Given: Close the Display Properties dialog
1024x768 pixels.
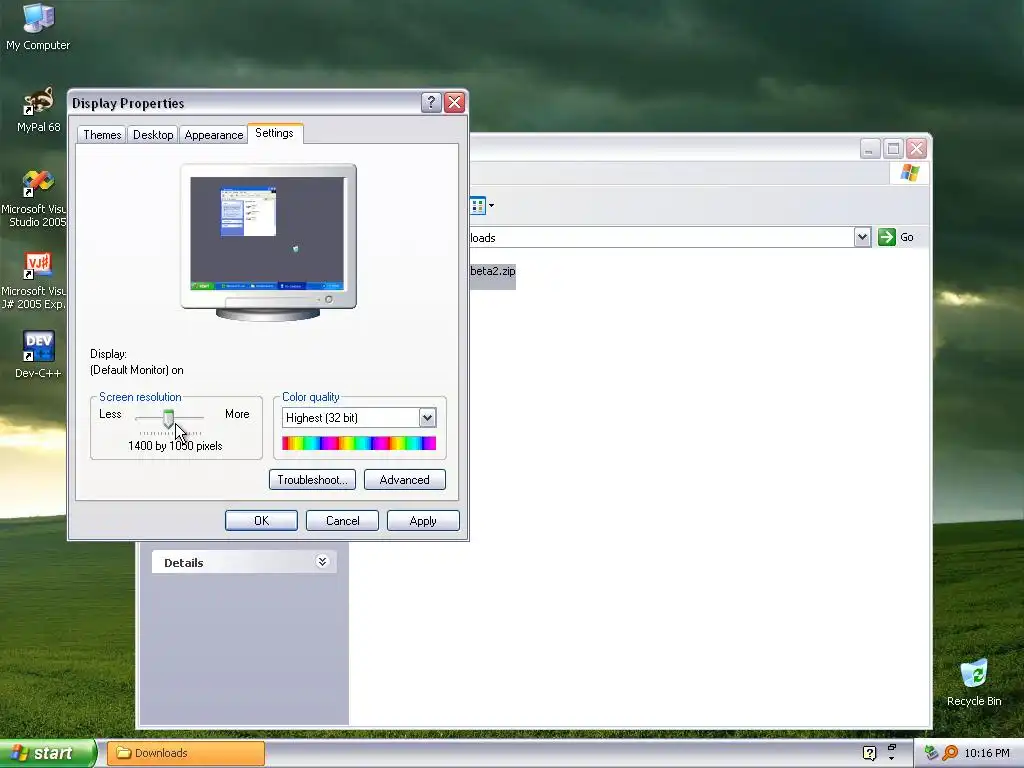Looking at the screenshot, I should [x=455, y=103].
